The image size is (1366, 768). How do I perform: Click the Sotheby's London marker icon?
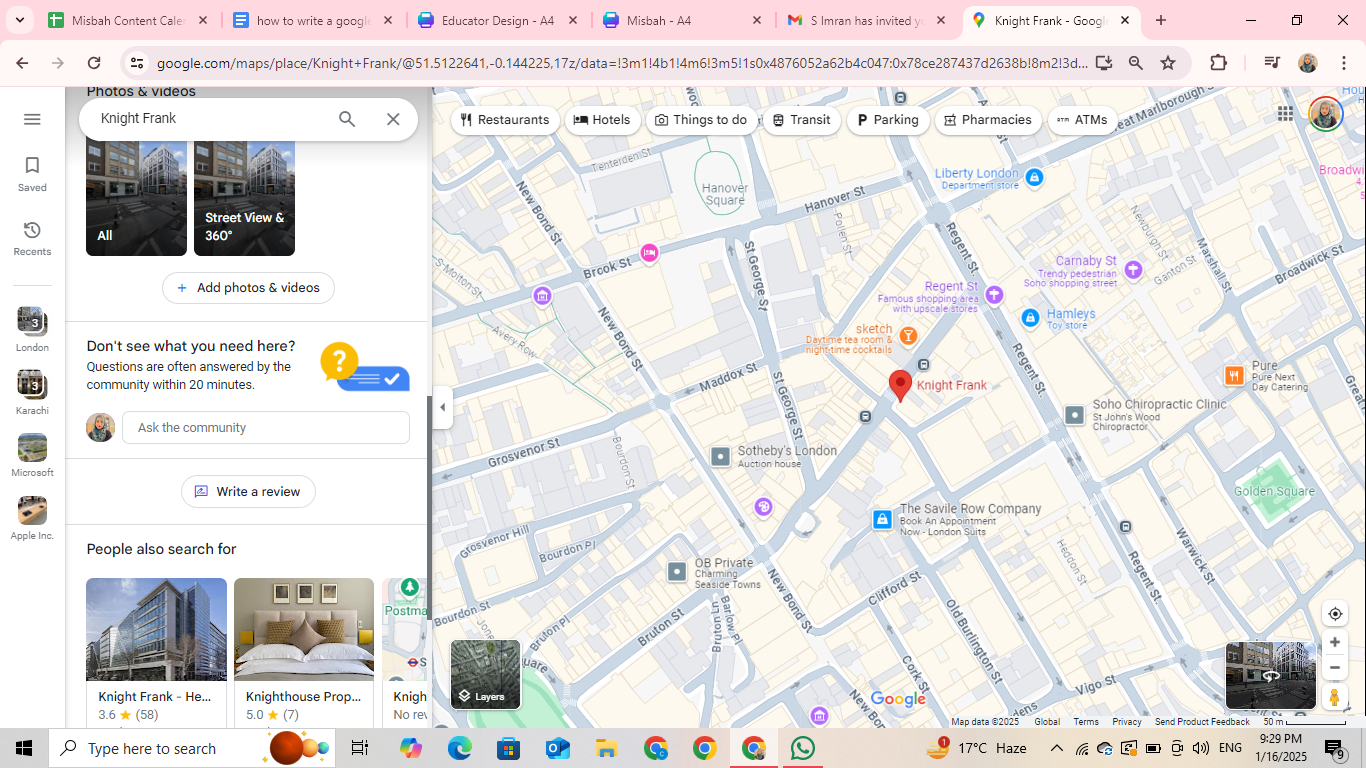click(x=721, y=456)
